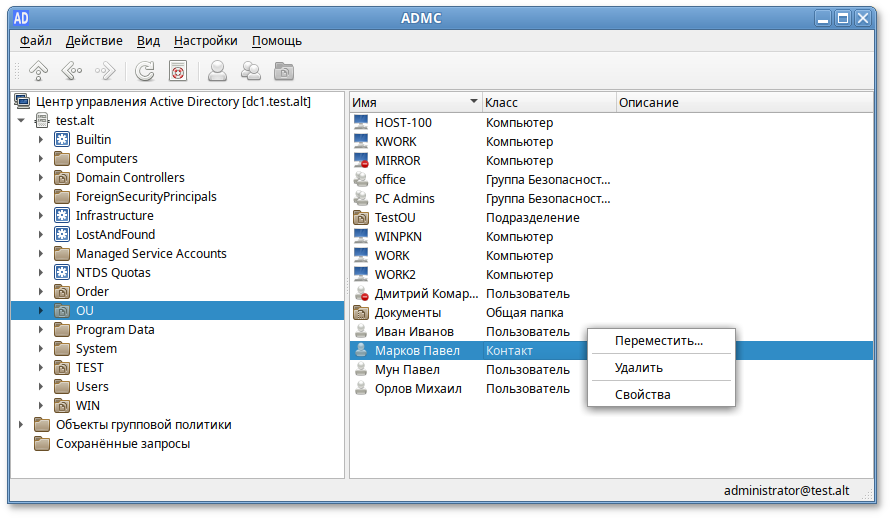
Task: Click the create user toolbar icon
Action: 217,71
